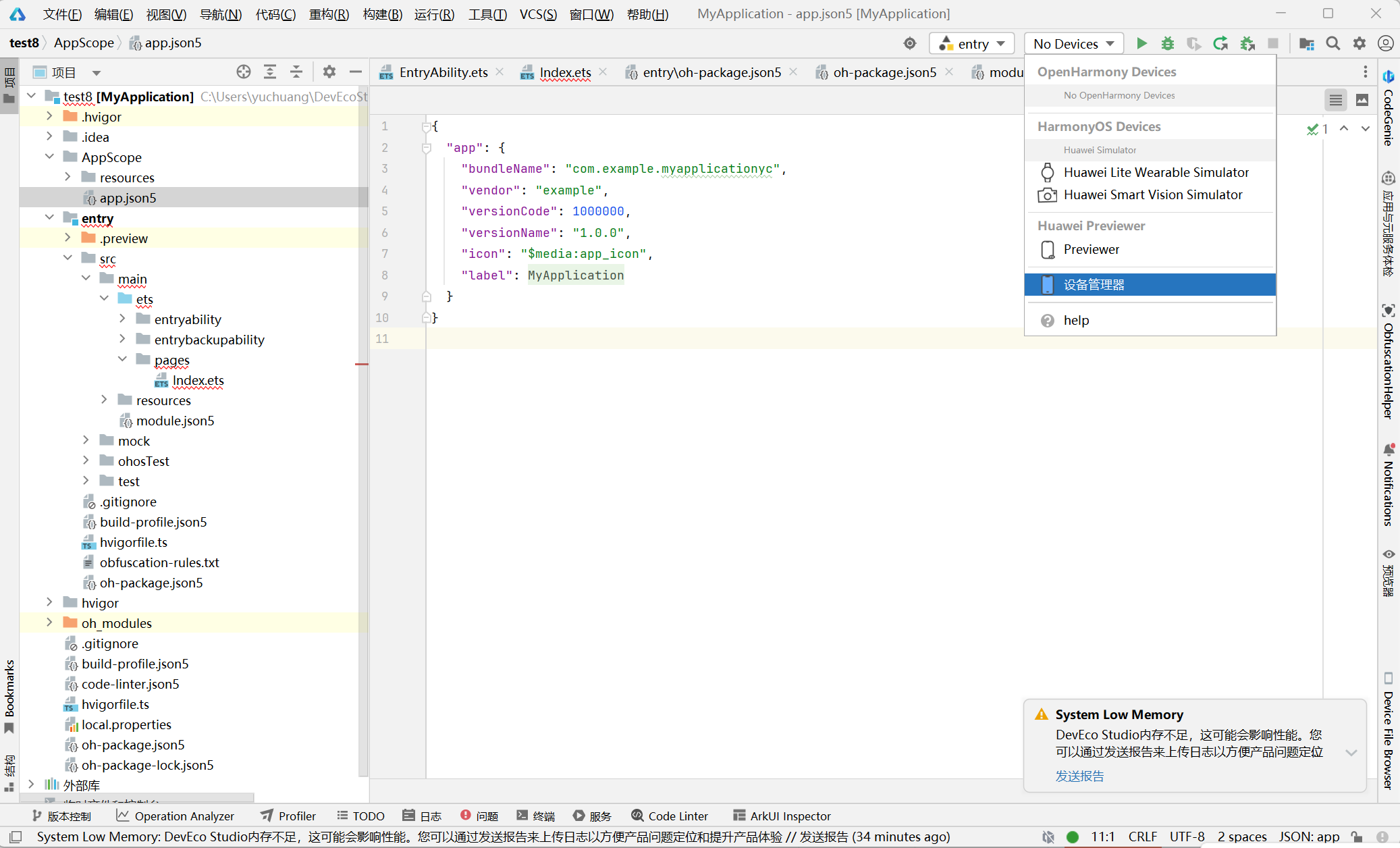Open the Search Everywhere magnifier icon
Viewport: 1400px width, 848px height.
coord(1332,44)
